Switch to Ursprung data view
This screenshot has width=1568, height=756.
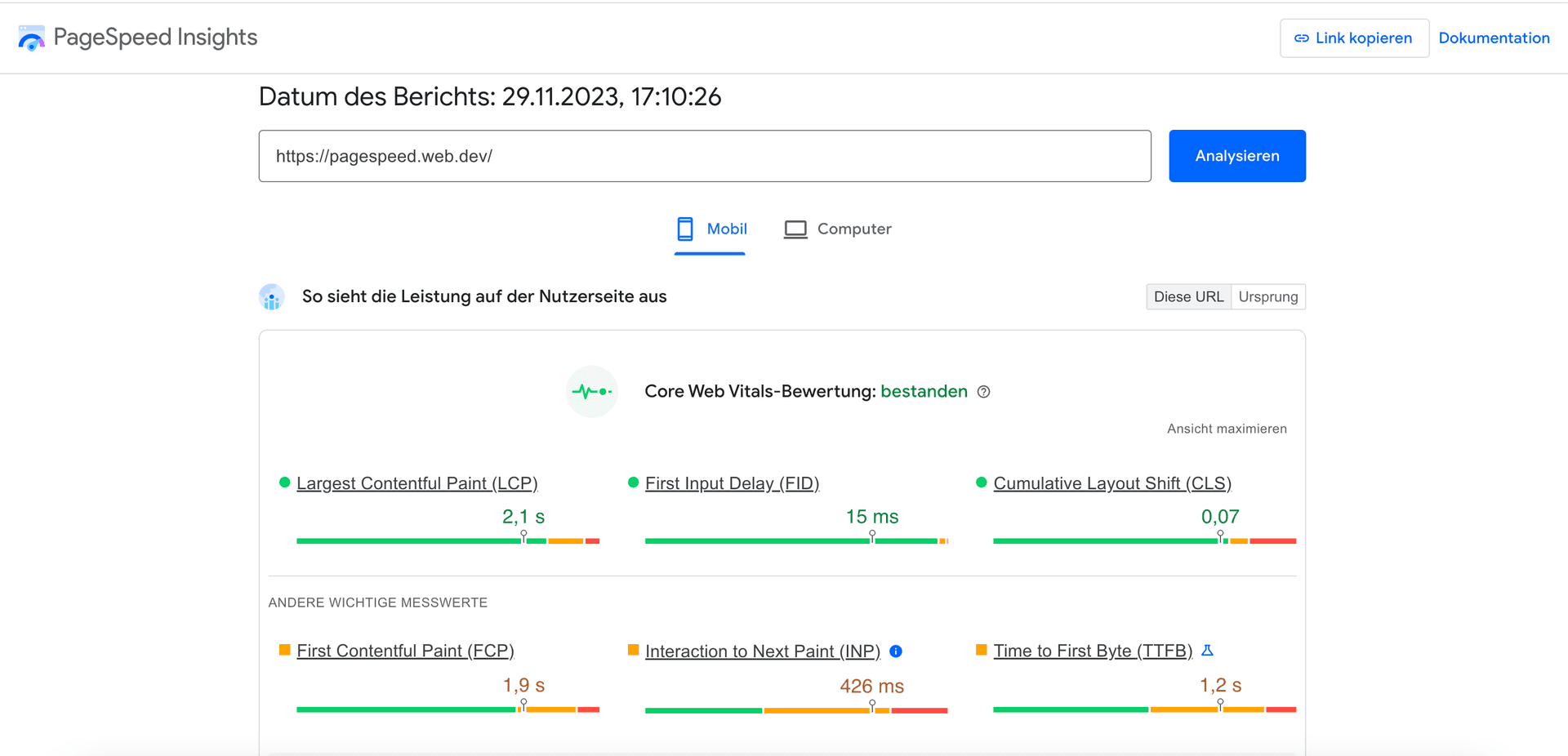tap(1267, 297)
